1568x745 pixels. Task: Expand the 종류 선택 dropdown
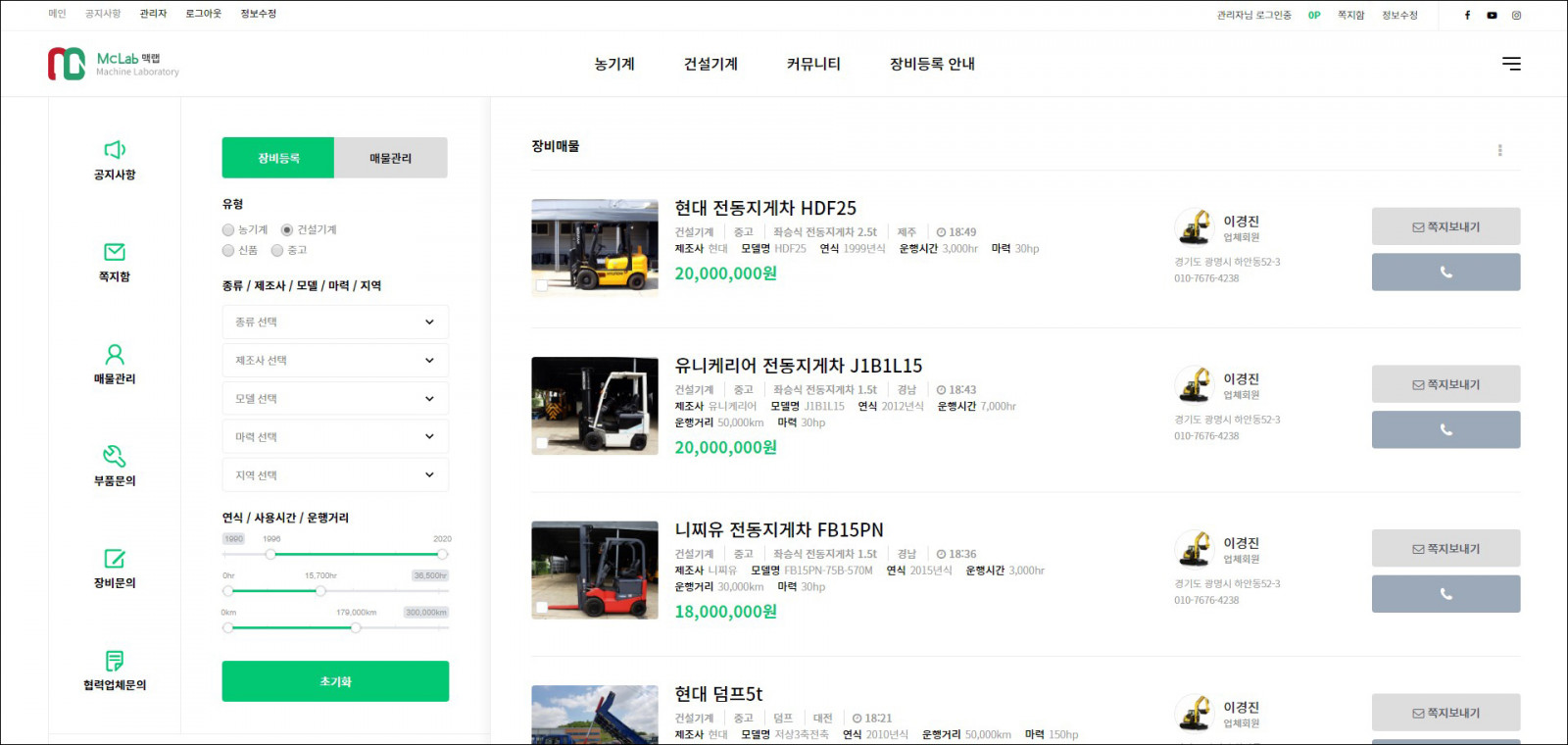point(335,323)
